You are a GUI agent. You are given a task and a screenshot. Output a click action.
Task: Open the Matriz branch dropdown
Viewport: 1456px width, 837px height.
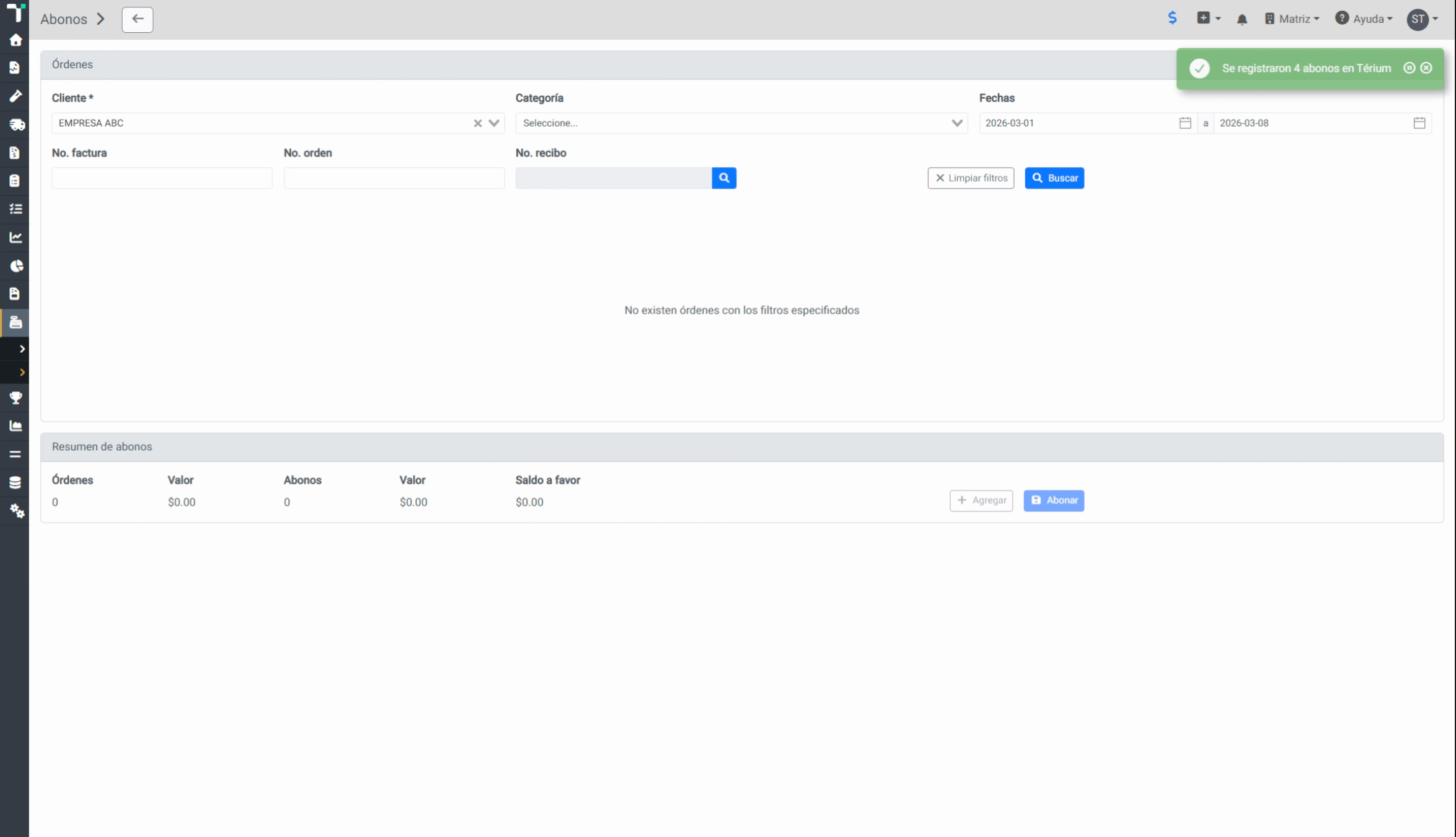1292,19
